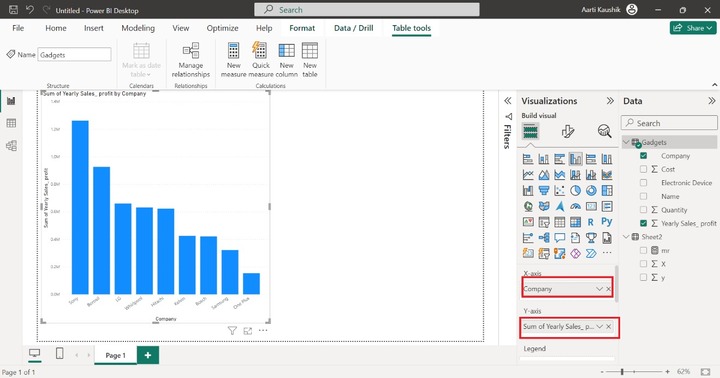720x378 pixels.
Task: Check the y field checkbox in Sheet2
Action: (643, 277)
